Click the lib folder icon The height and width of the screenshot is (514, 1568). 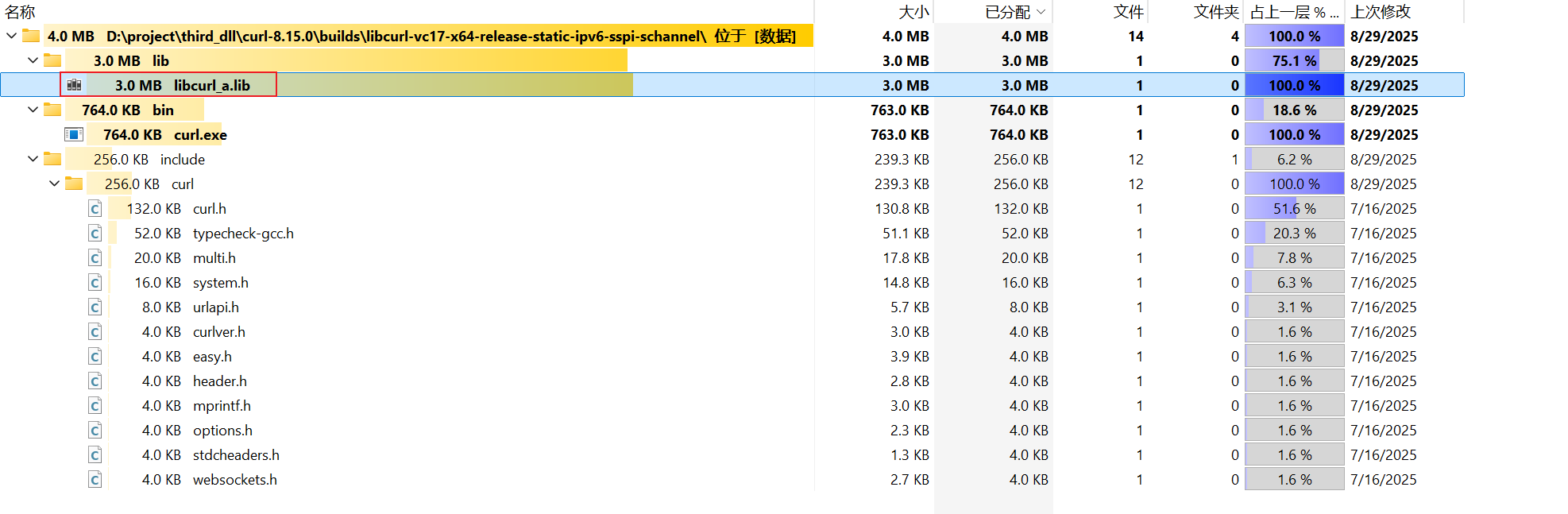[52, 60]
